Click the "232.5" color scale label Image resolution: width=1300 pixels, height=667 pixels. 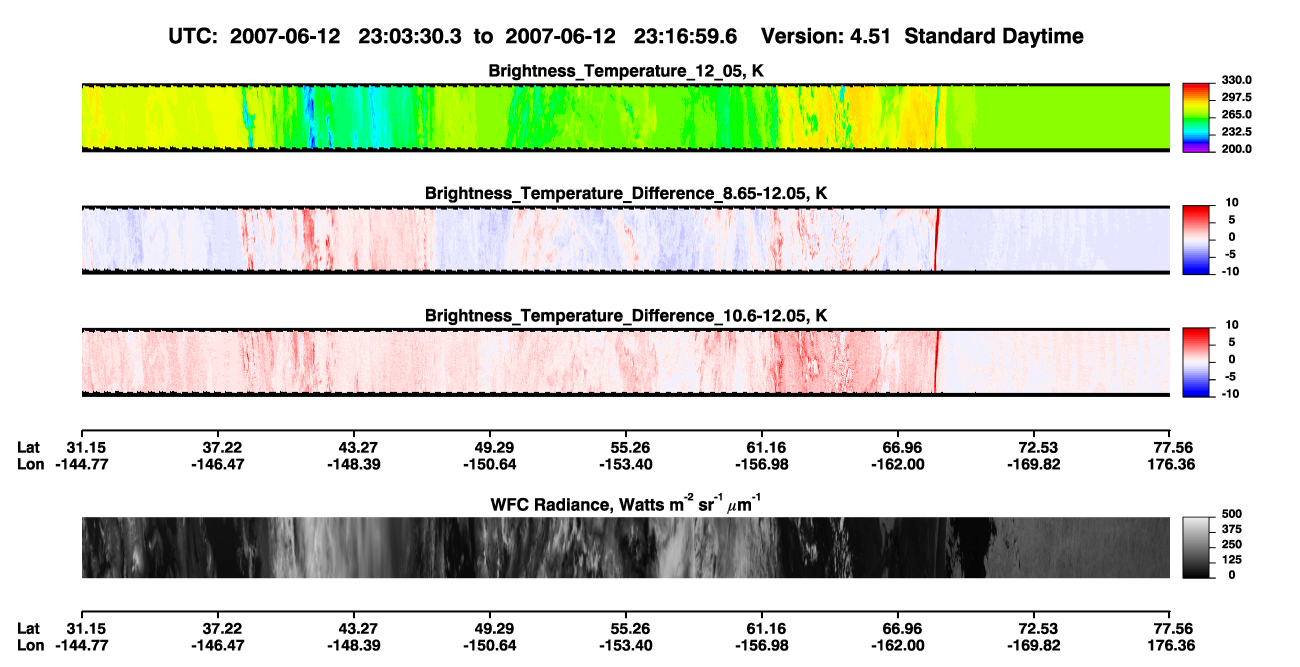pos(1236,131)
